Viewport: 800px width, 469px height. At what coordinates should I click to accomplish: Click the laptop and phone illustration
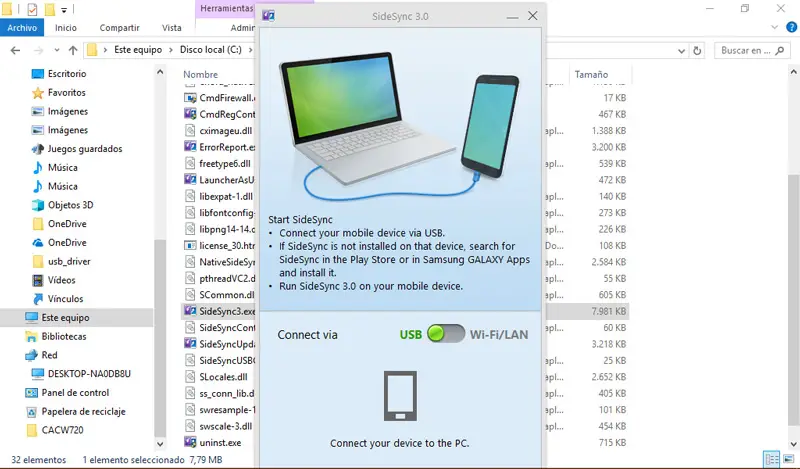[x=399, y=126]
